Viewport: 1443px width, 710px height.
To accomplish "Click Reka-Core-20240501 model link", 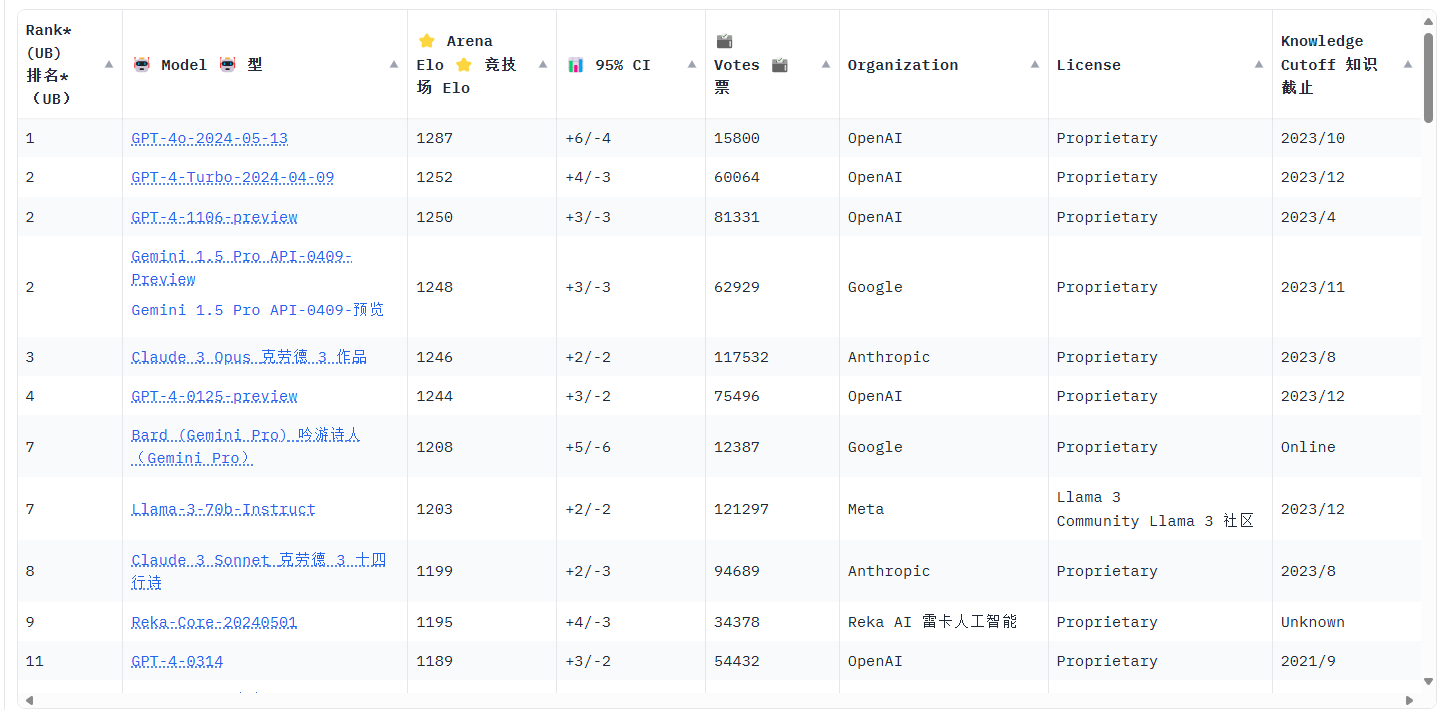I will pyautogui.click(x=214, y=622).
